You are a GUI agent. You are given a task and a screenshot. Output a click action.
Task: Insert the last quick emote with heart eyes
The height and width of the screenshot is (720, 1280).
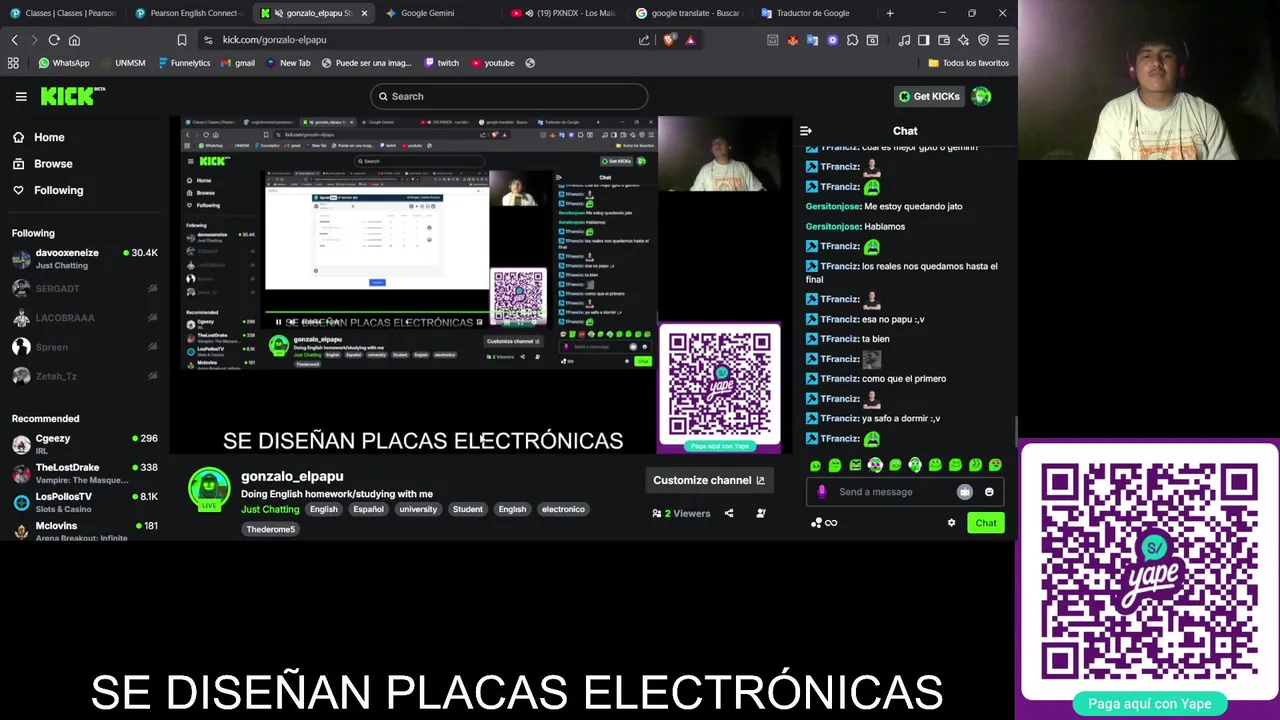[x=995, y=465]
